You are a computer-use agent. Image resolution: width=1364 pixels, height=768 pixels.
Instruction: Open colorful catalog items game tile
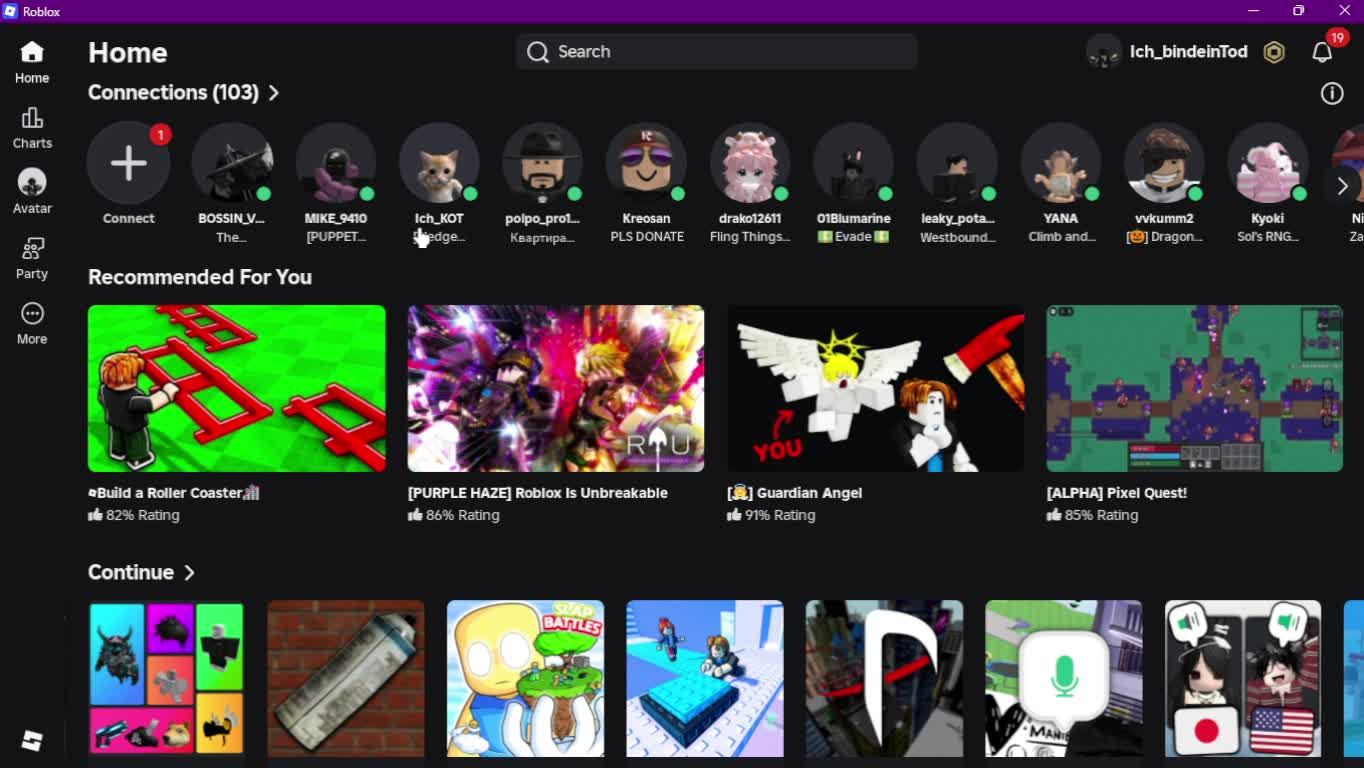tap(166, 679)
